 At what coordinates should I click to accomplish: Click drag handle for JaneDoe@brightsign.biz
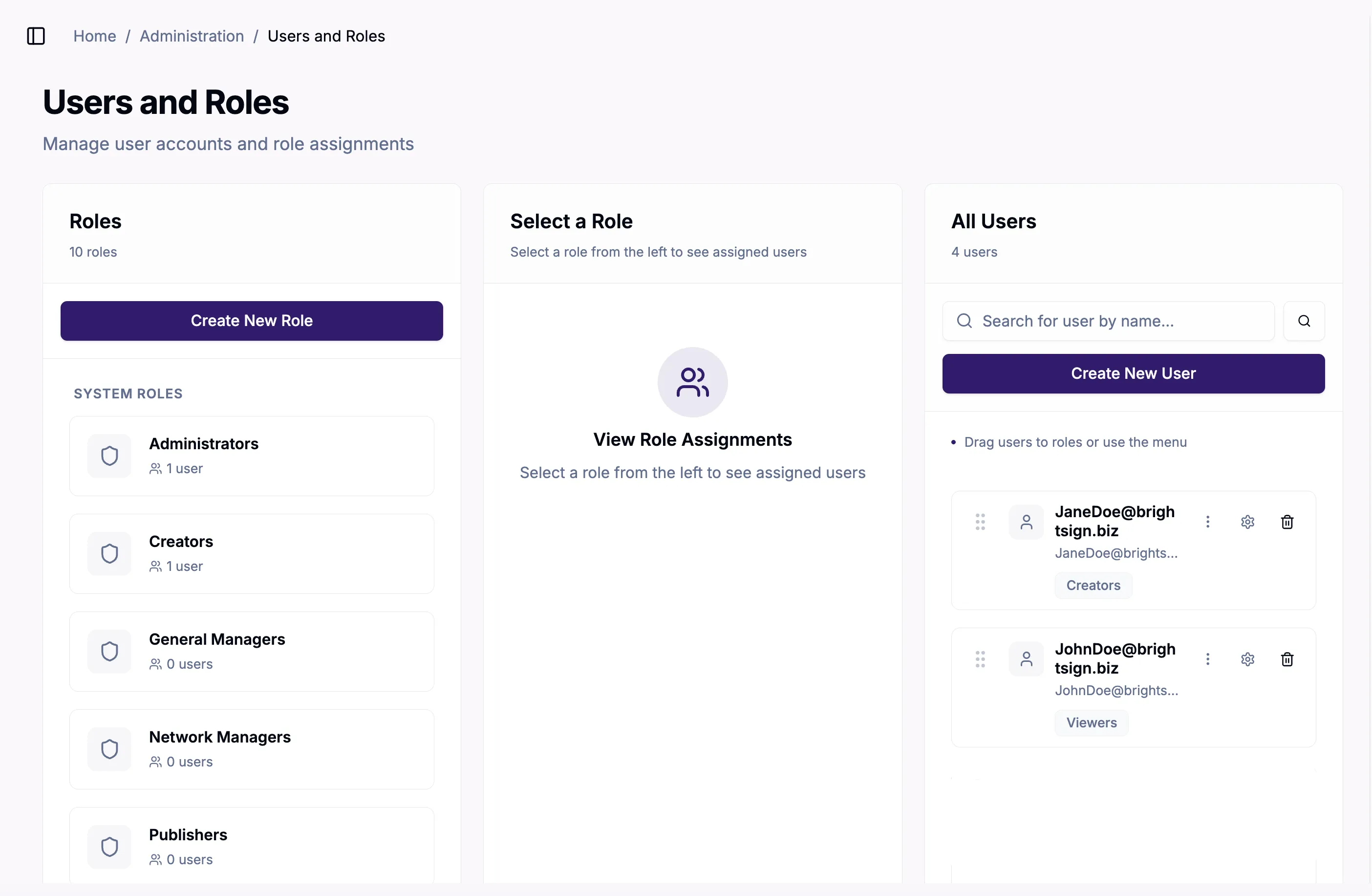click(x=980, y=522)
